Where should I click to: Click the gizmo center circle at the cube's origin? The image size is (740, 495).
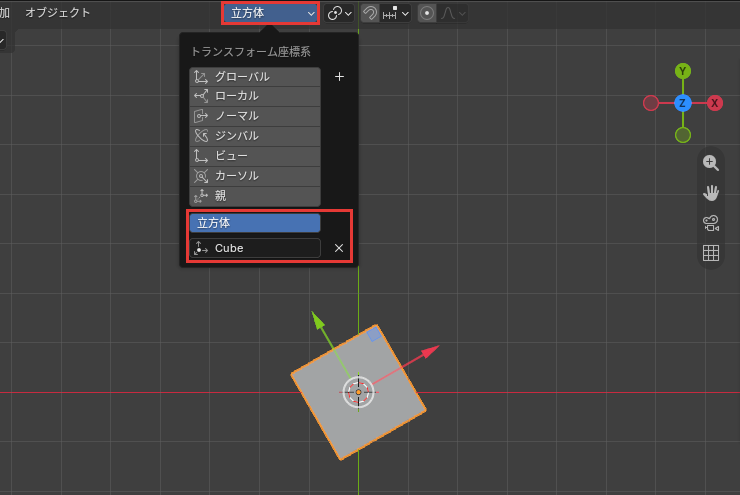358,392
